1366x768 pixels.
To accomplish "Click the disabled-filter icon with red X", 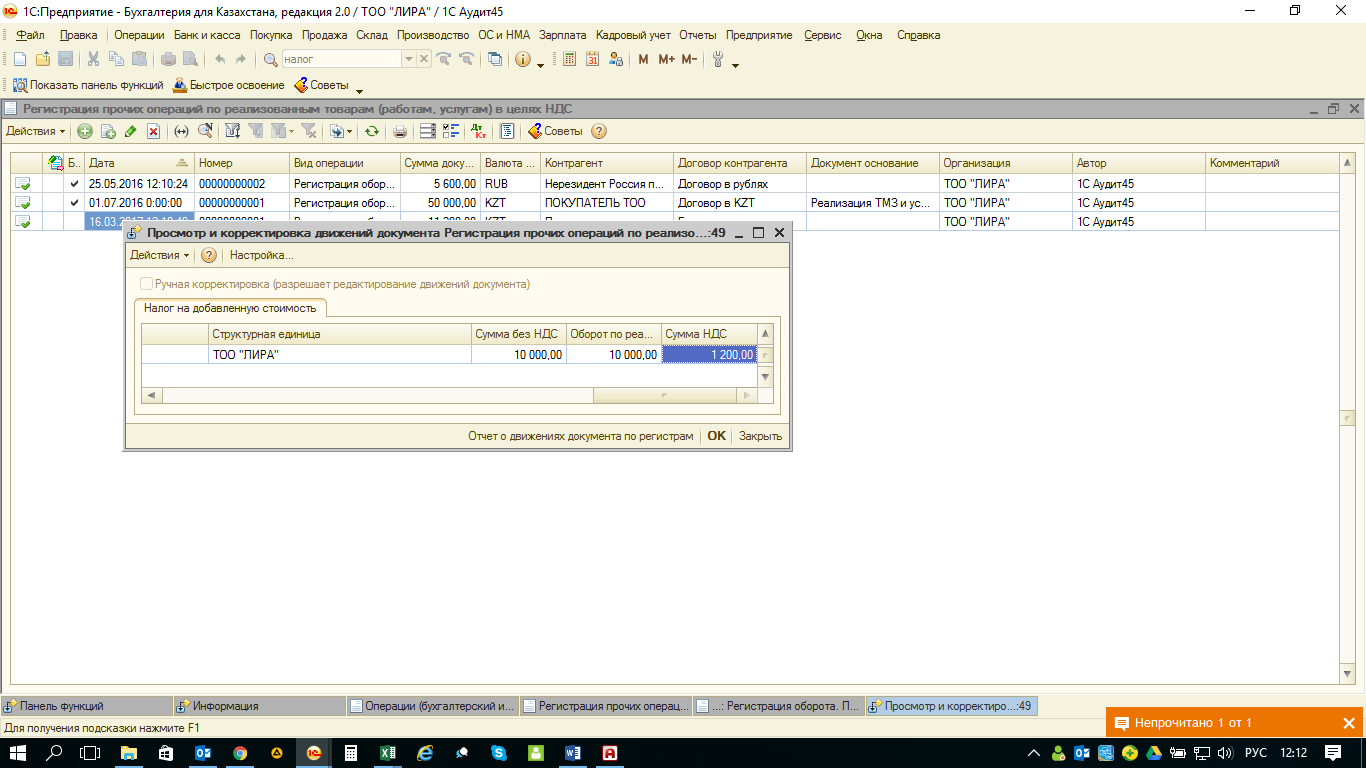I will click(x=309, y=131).
